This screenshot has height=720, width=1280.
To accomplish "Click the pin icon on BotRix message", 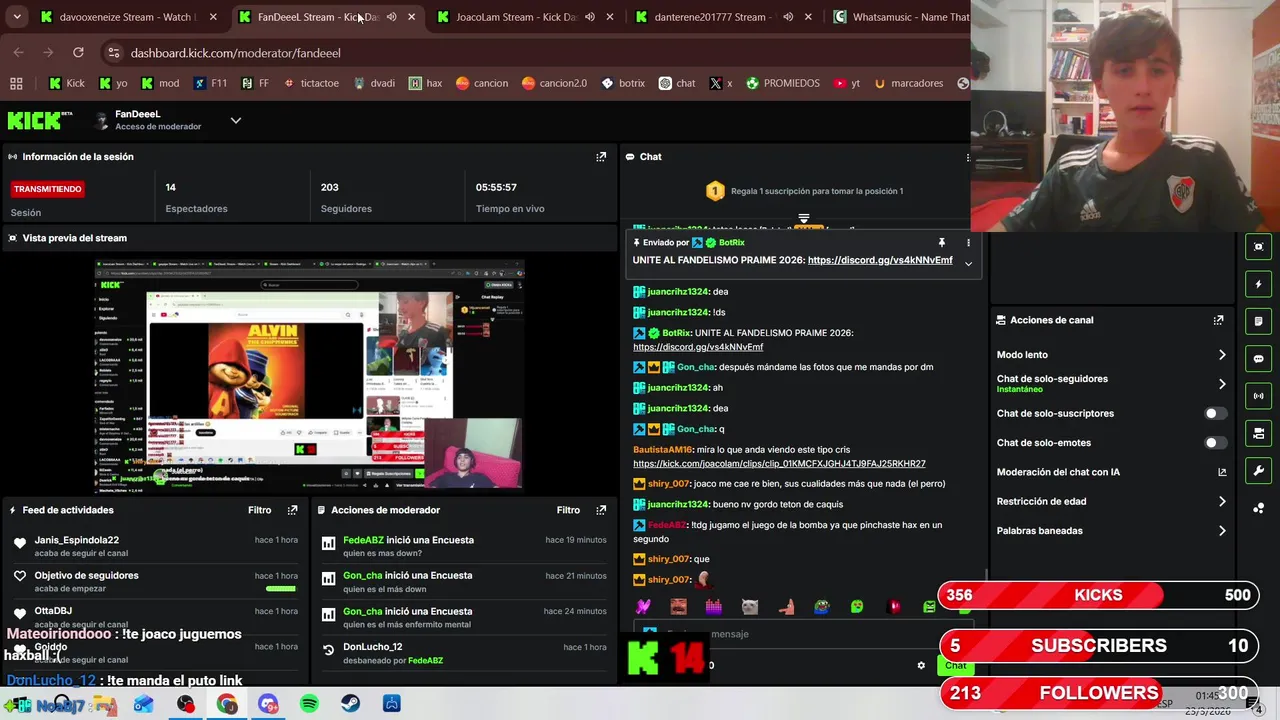I will click(x=941, y=243).
